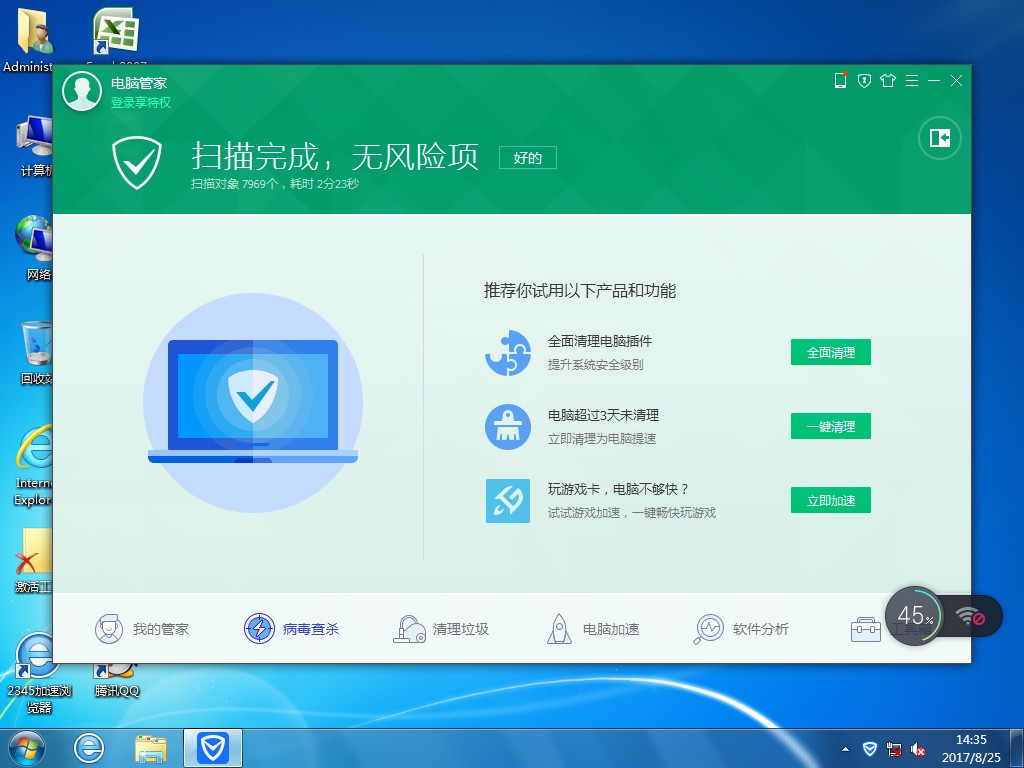The image size is (1024, 768).
Task: Click the broom cleanup icon
Action: [x=507, y=426]
